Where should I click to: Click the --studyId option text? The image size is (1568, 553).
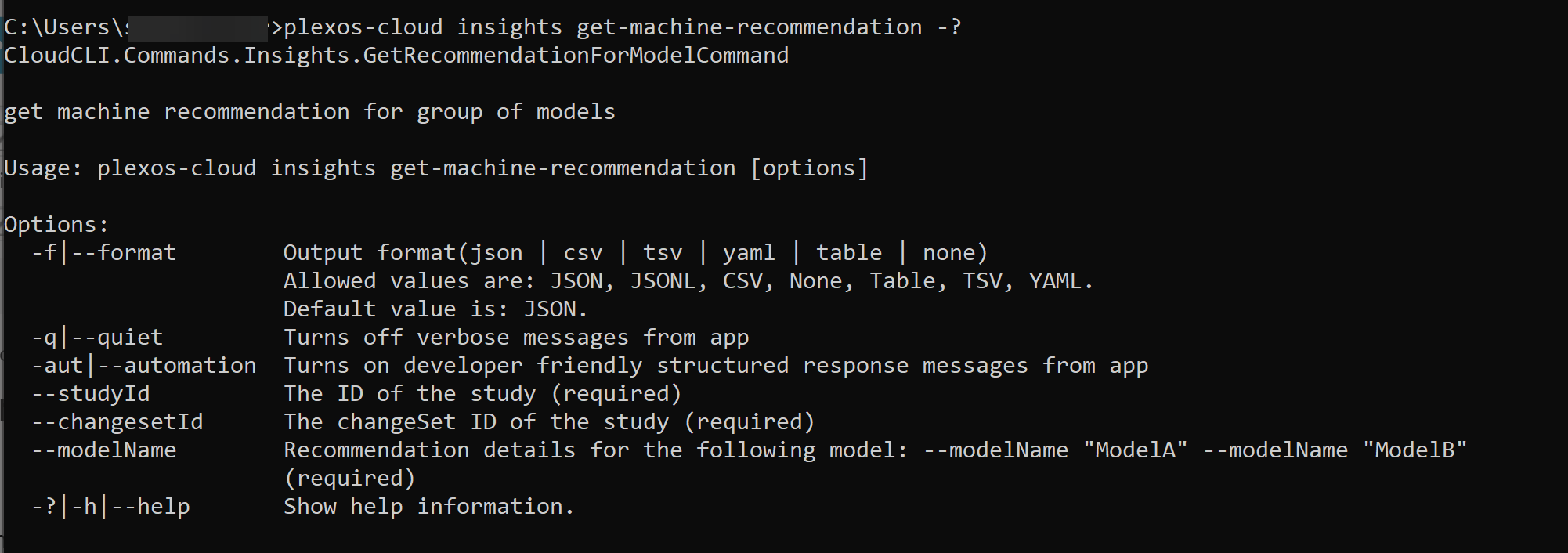click(90, 393)
